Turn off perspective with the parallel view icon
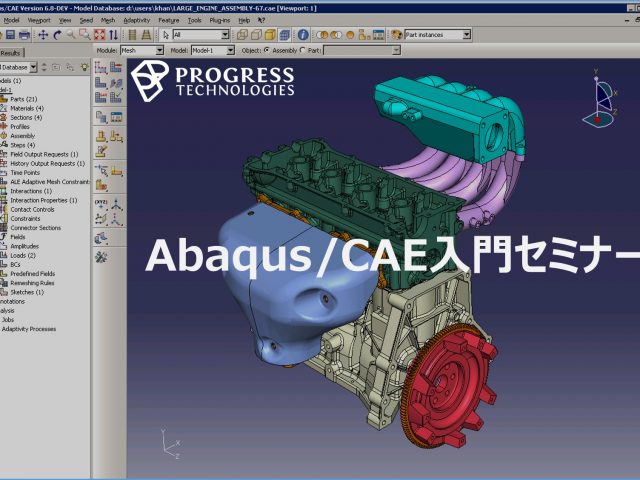The width and height of the screenshot is (640, 480). click(132, 35)
